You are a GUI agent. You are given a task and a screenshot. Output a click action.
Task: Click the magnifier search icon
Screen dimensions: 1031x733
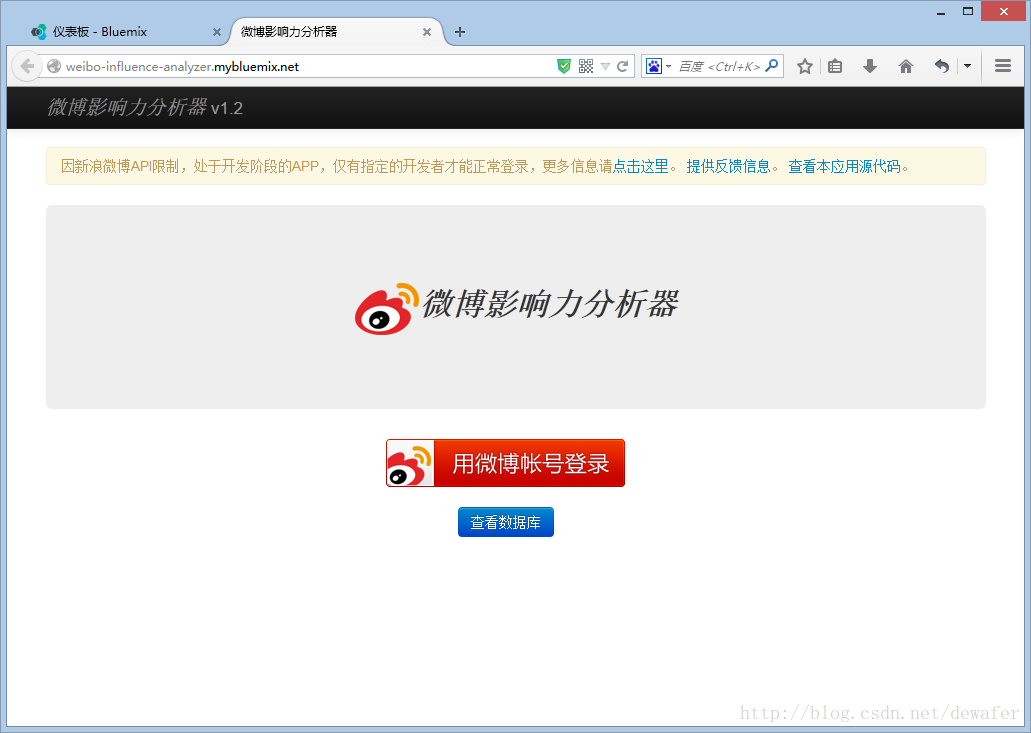(x=772, y=66)
